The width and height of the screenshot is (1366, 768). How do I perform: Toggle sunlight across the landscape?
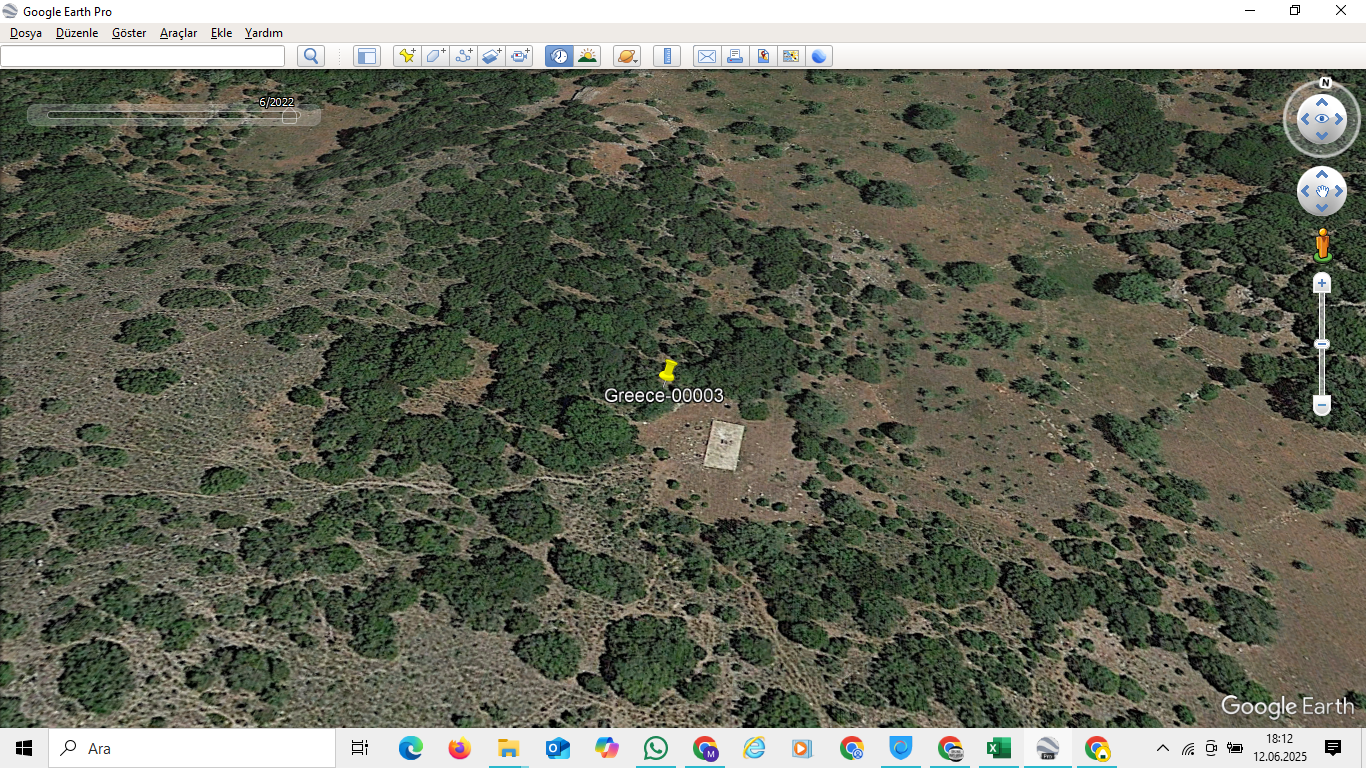pos(587,56)
